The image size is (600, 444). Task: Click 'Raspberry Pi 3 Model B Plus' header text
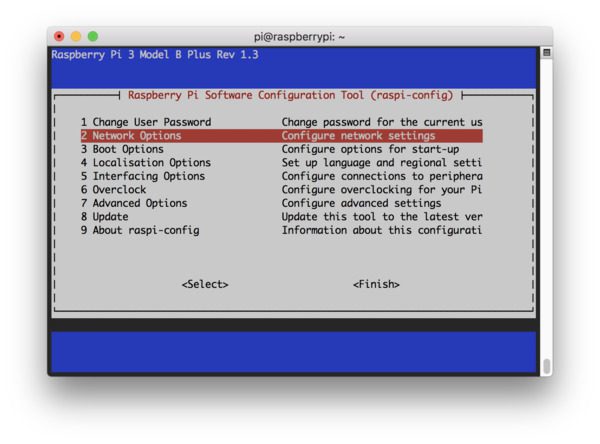pyautogui.click(x=155, y=55)
